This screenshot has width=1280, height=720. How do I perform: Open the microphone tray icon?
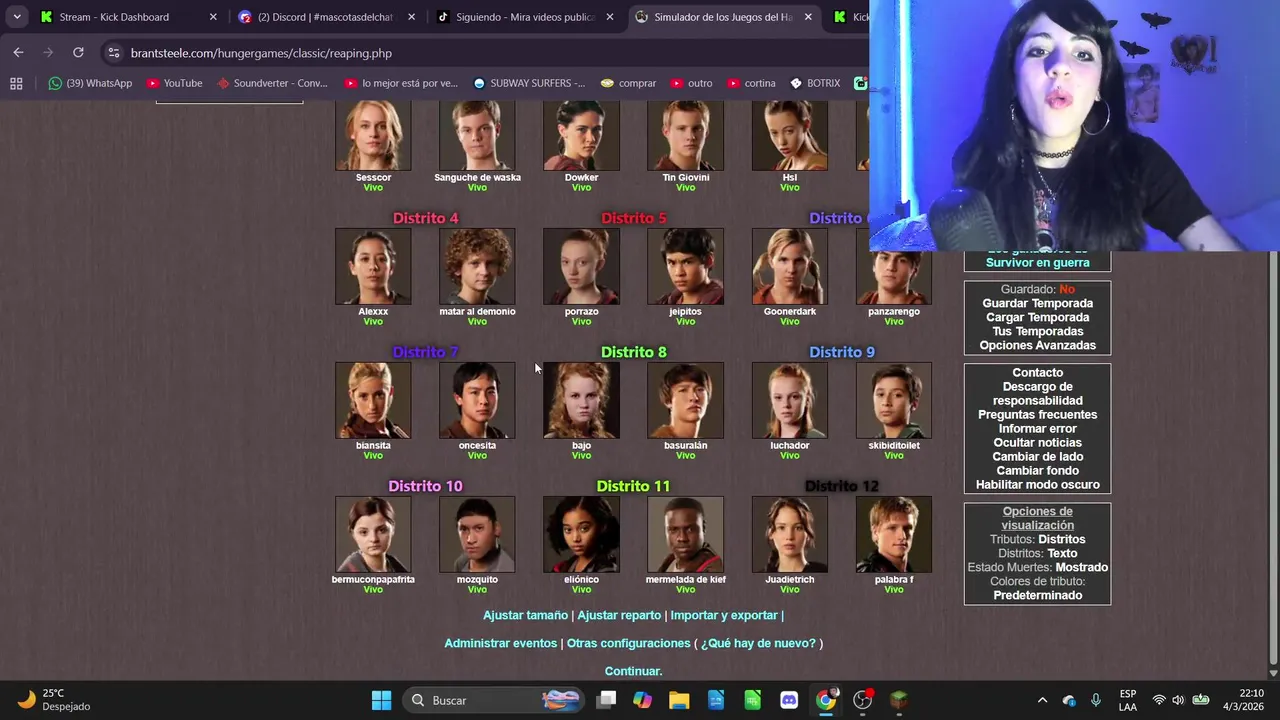click(1096, 700)
